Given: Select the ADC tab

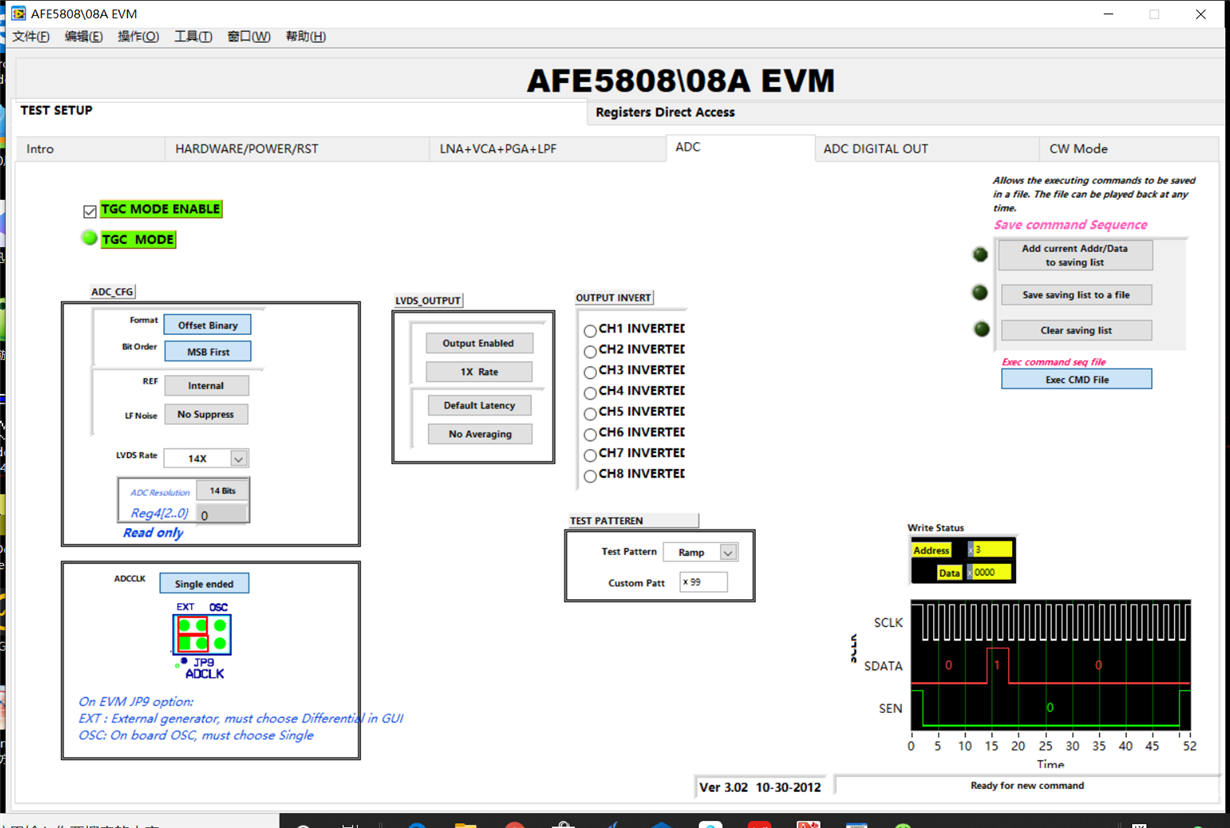Looking at the screenshot, I should point(740,148).
